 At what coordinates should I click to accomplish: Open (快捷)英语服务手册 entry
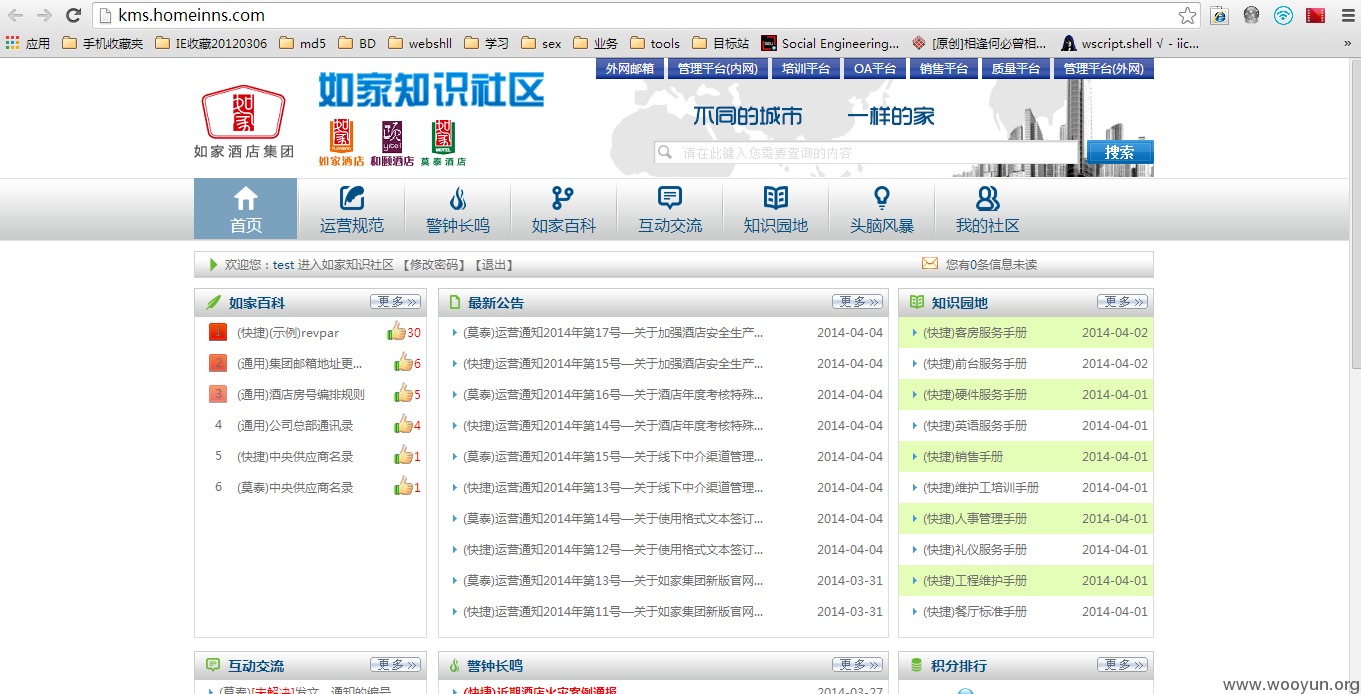click(975, 426)
